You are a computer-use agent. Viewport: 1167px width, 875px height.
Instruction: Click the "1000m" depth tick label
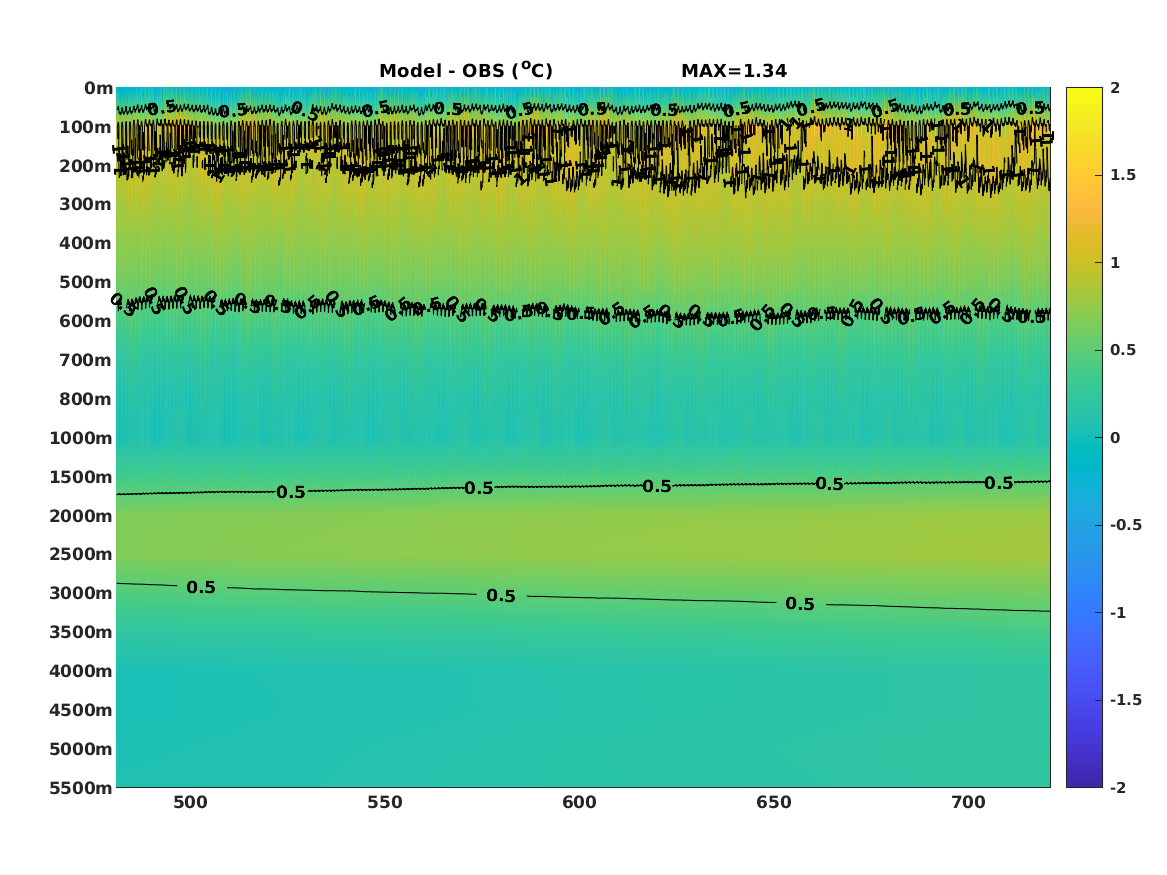click(81, 438)
